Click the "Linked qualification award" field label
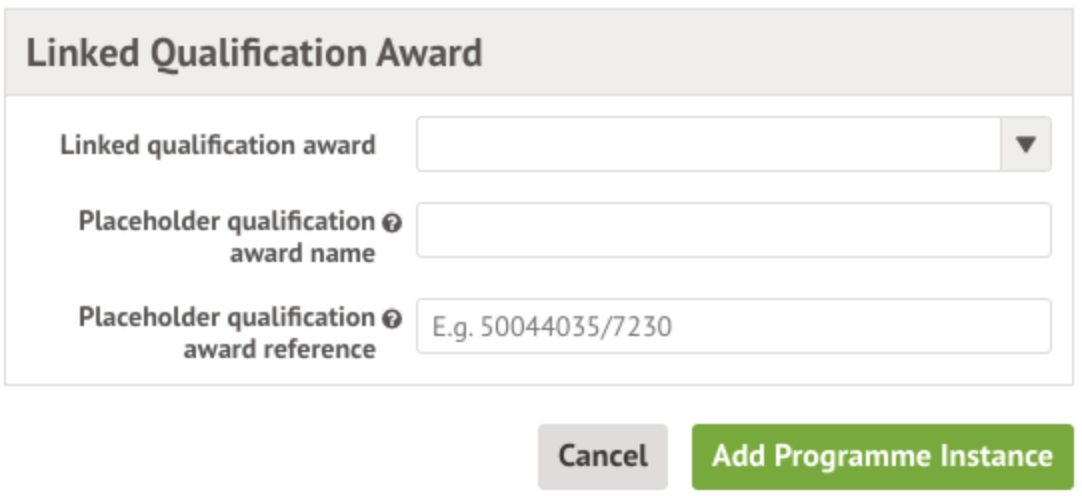1082x496 pixels. click(x=218, y=145)
